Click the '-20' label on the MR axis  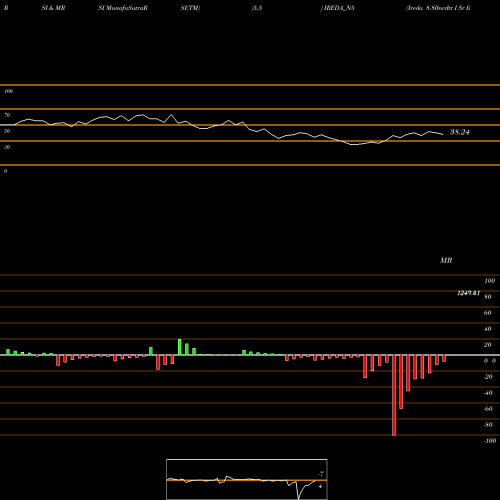[x=488, y=377]
